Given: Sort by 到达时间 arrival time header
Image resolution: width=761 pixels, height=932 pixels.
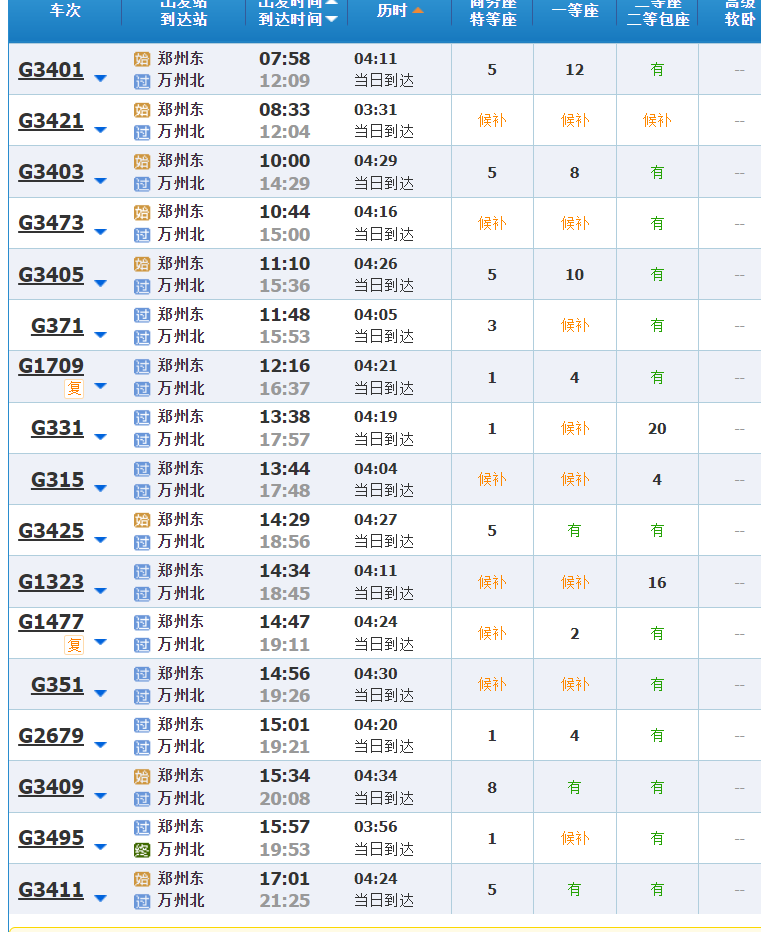Looking at the screenshot, I should (297, 19).
